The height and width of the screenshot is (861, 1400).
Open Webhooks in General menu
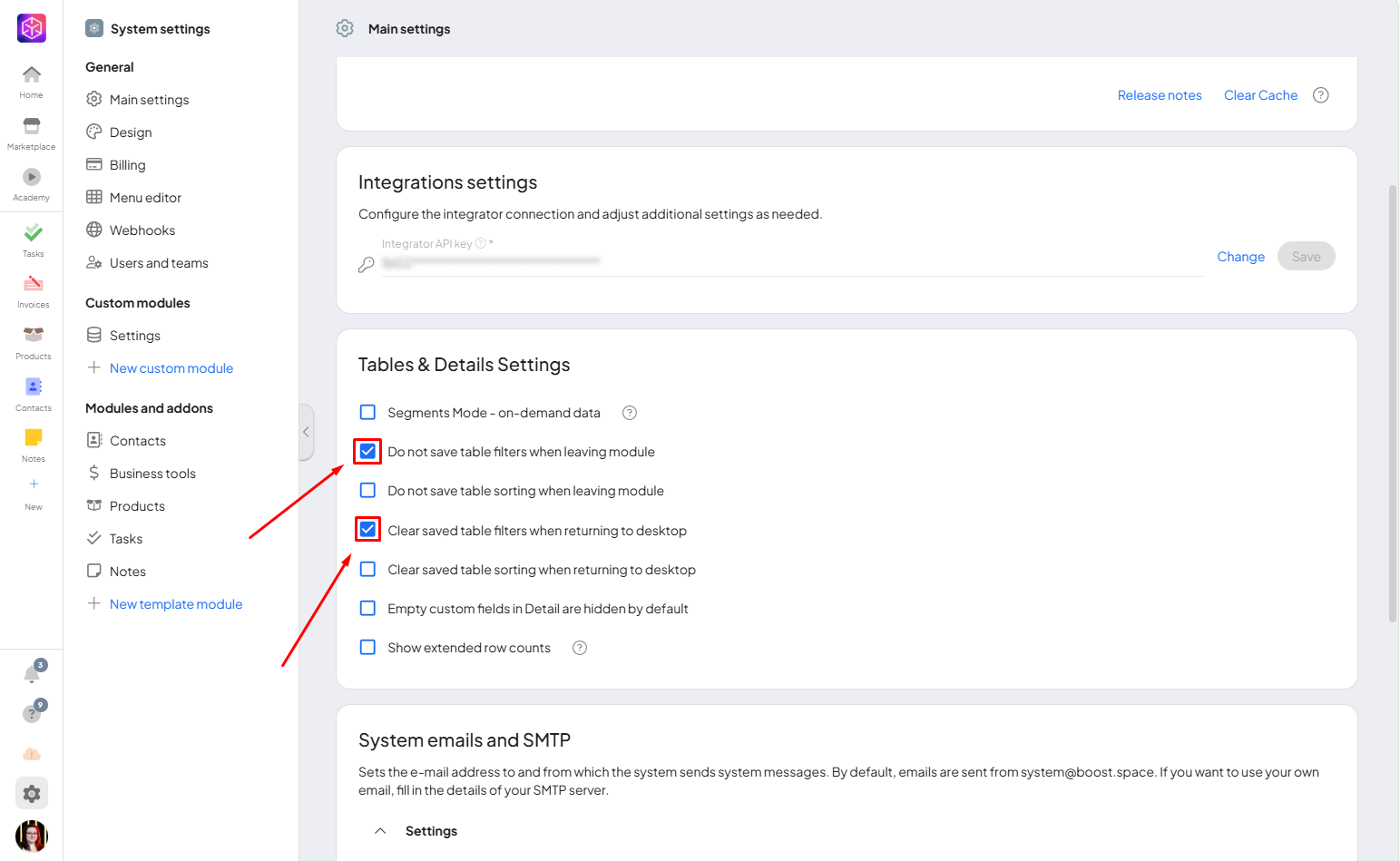pos(142,230)
